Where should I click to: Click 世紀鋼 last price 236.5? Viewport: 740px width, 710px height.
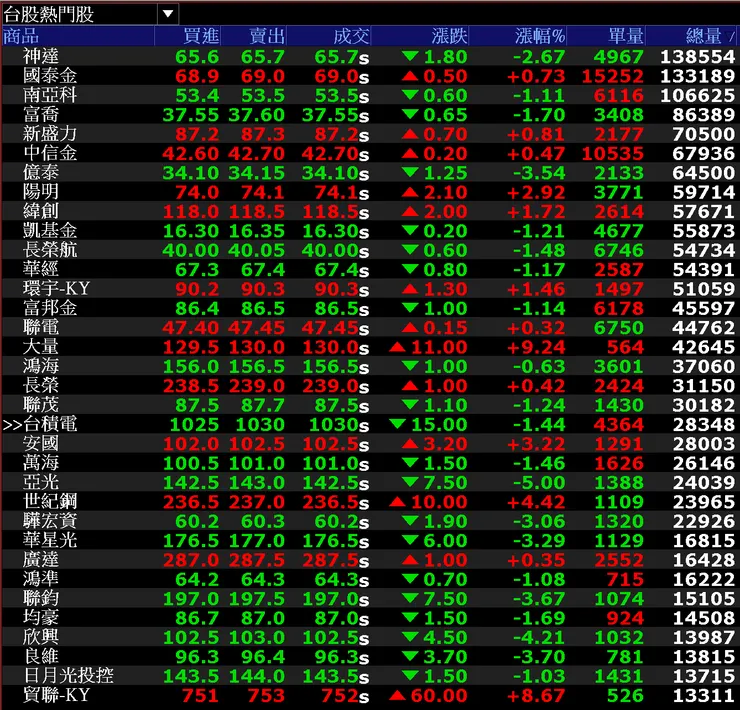(331, 502)
